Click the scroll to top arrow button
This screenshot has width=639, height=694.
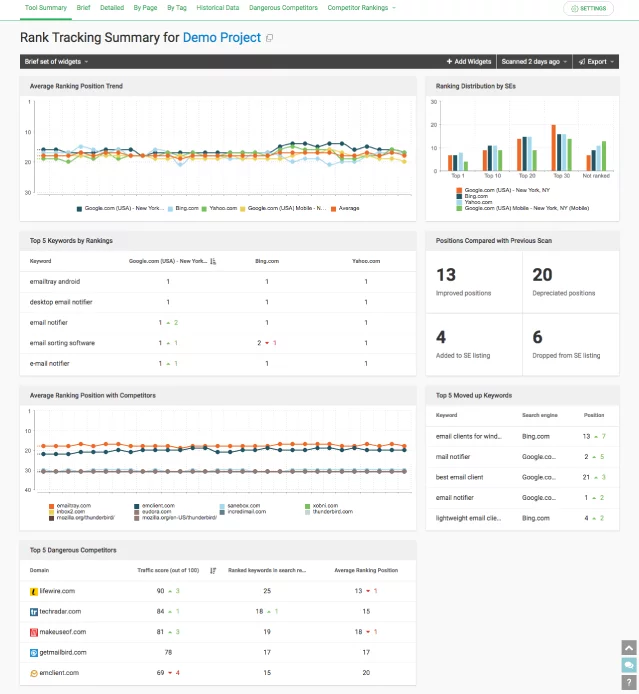coord(629,648)
